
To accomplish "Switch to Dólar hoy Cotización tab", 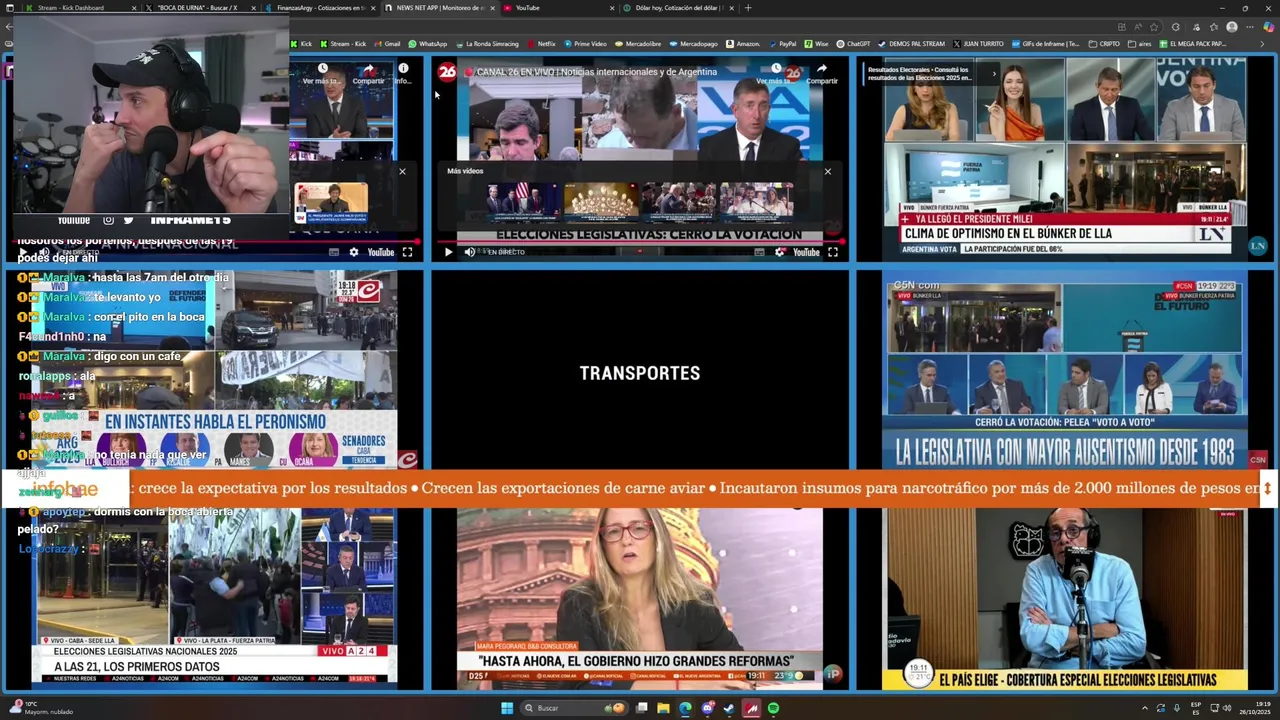I will coord(678,8).
